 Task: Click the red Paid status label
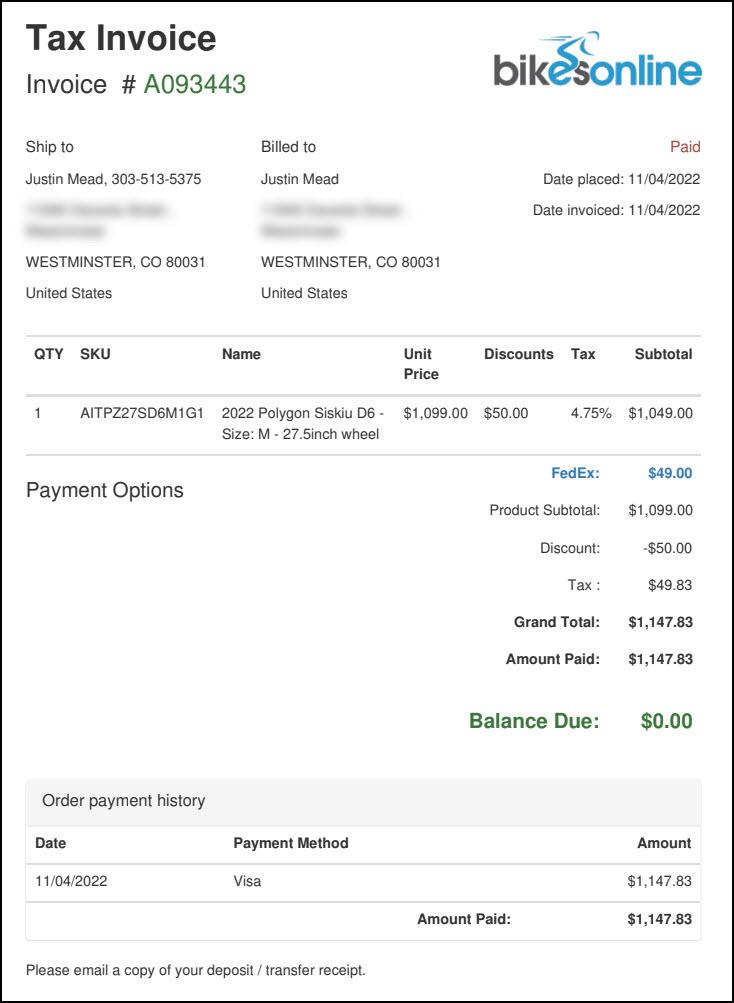tap(685, 147)
